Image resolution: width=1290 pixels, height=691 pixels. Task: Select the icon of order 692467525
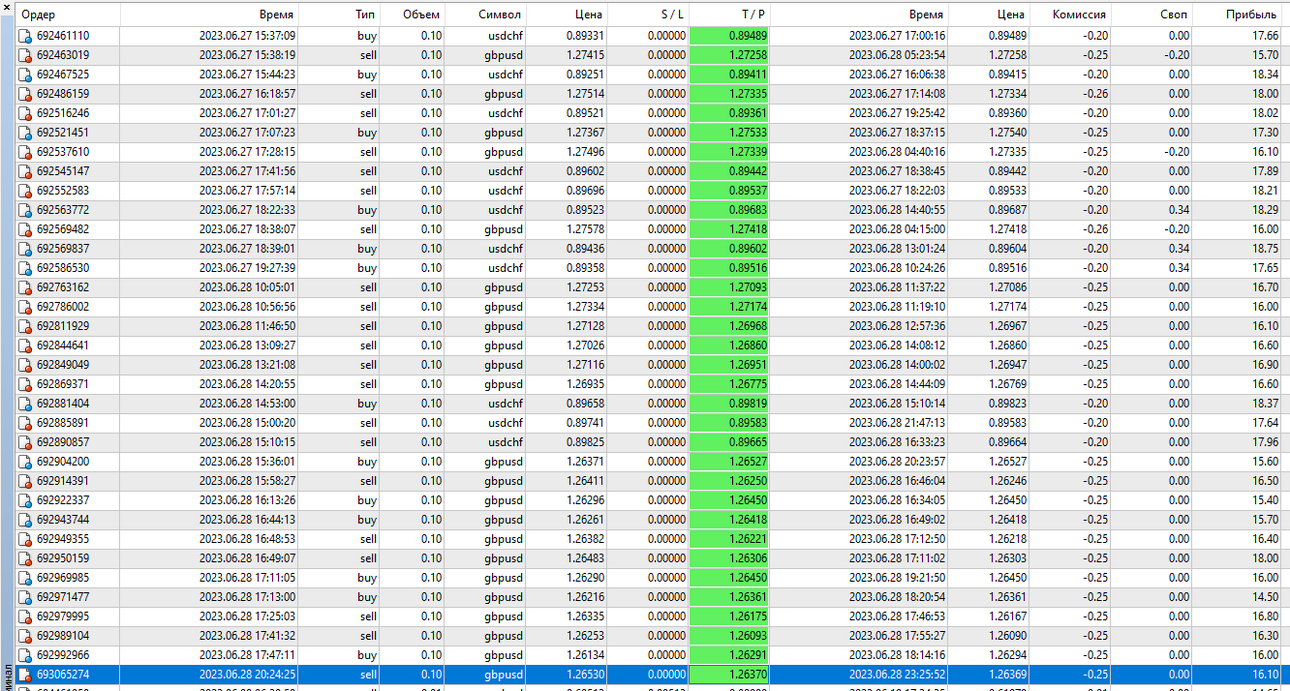tap(25, 75)
